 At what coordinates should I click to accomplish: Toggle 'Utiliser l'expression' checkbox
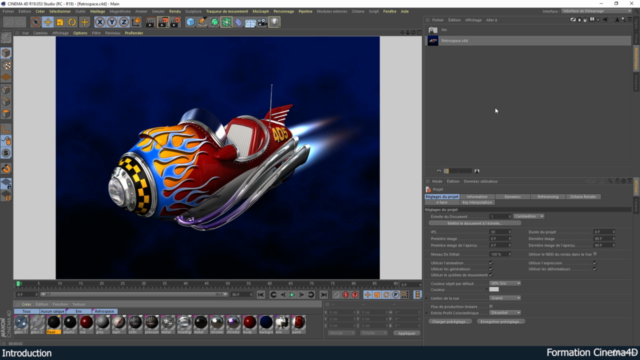[595, 263]
